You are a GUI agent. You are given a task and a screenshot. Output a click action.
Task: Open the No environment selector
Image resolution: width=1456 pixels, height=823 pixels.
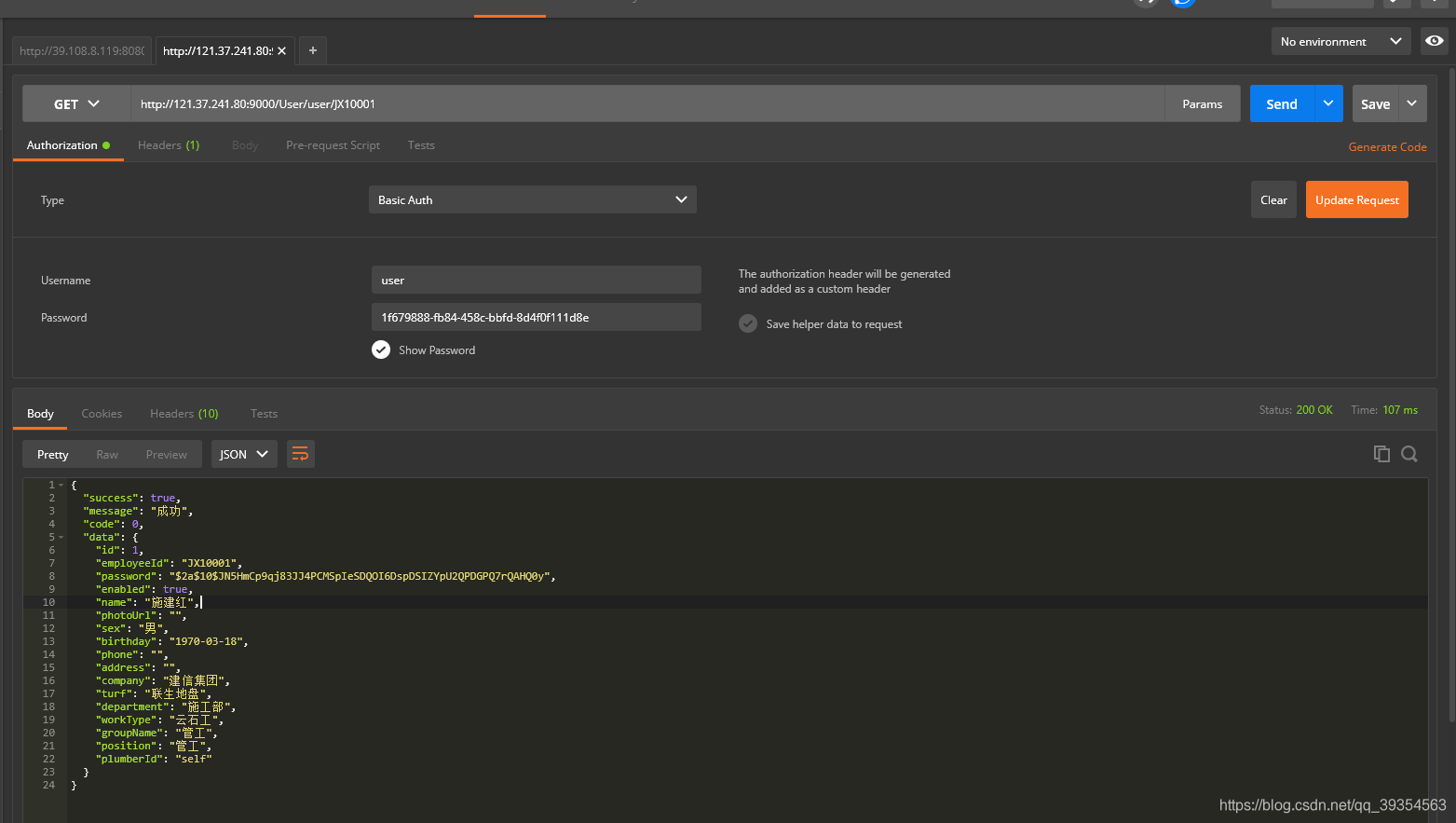click(x=1340, y=41)
